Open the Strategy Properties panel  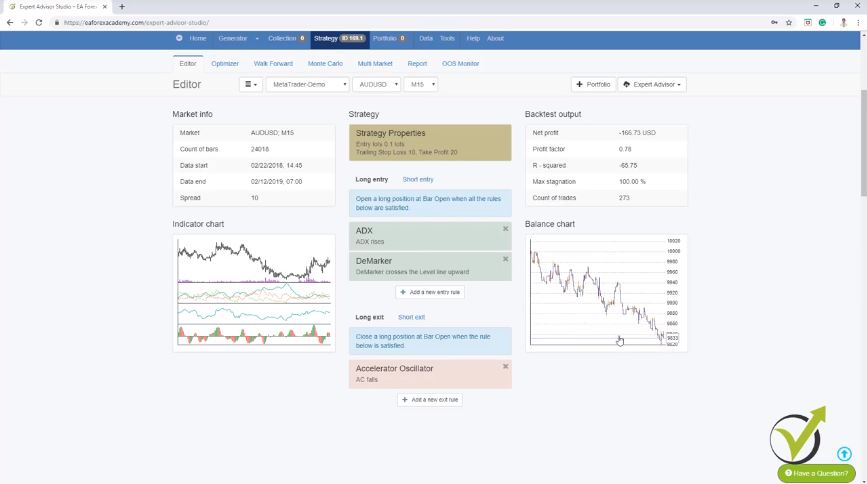pos(430,142)
